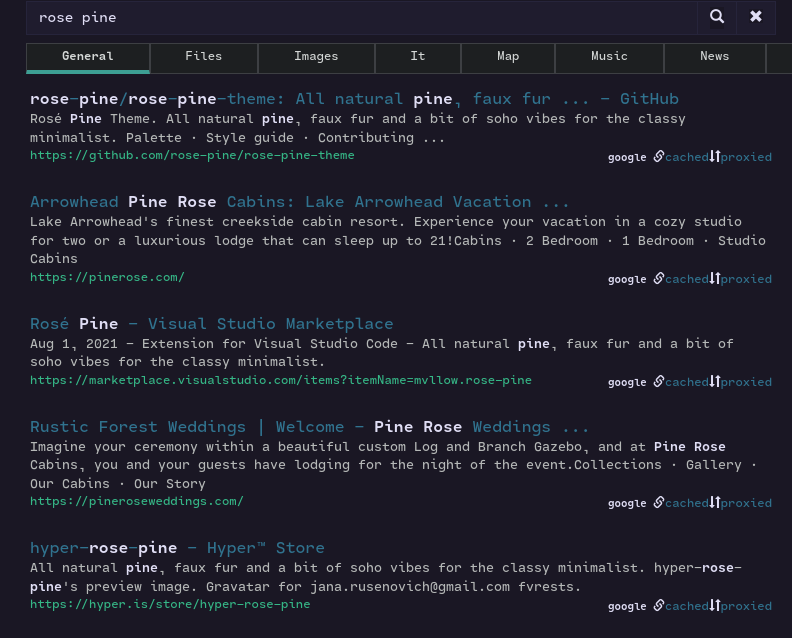This screenshot has width=792, height=638.
Task: Open cached link for the Visual Studio Marketplace result
Action: tap(686, 382)
